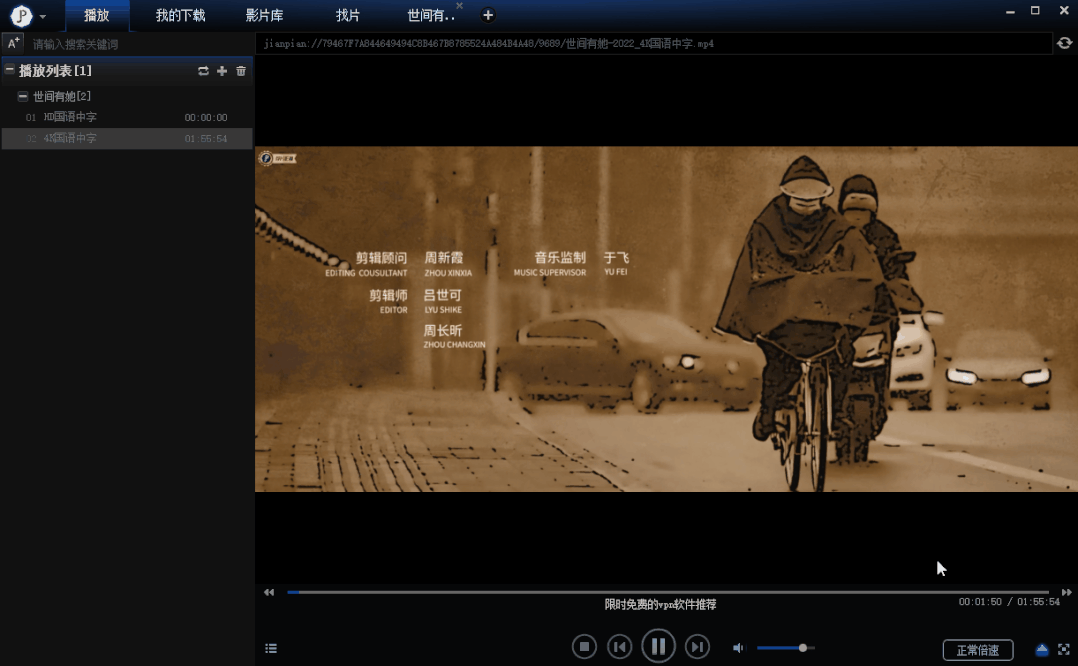Open the 影片库 tab
The image size is (1078, 666).
tap(264, 15)
